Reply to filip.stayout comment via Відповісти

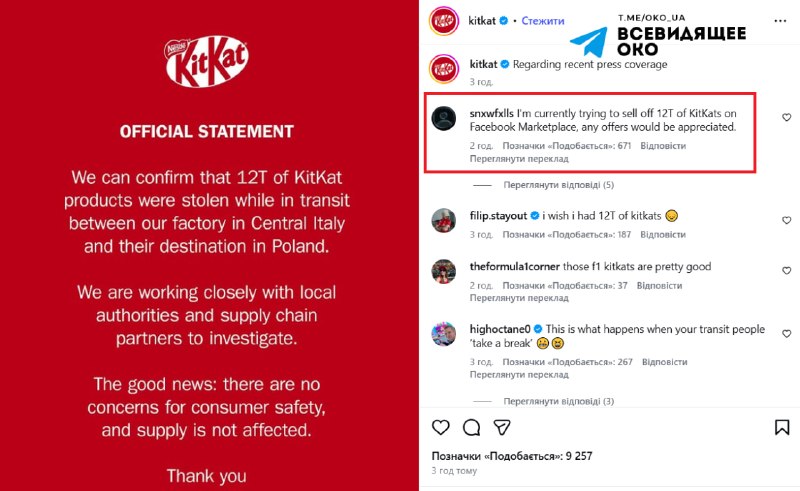[x=663, y=234]
